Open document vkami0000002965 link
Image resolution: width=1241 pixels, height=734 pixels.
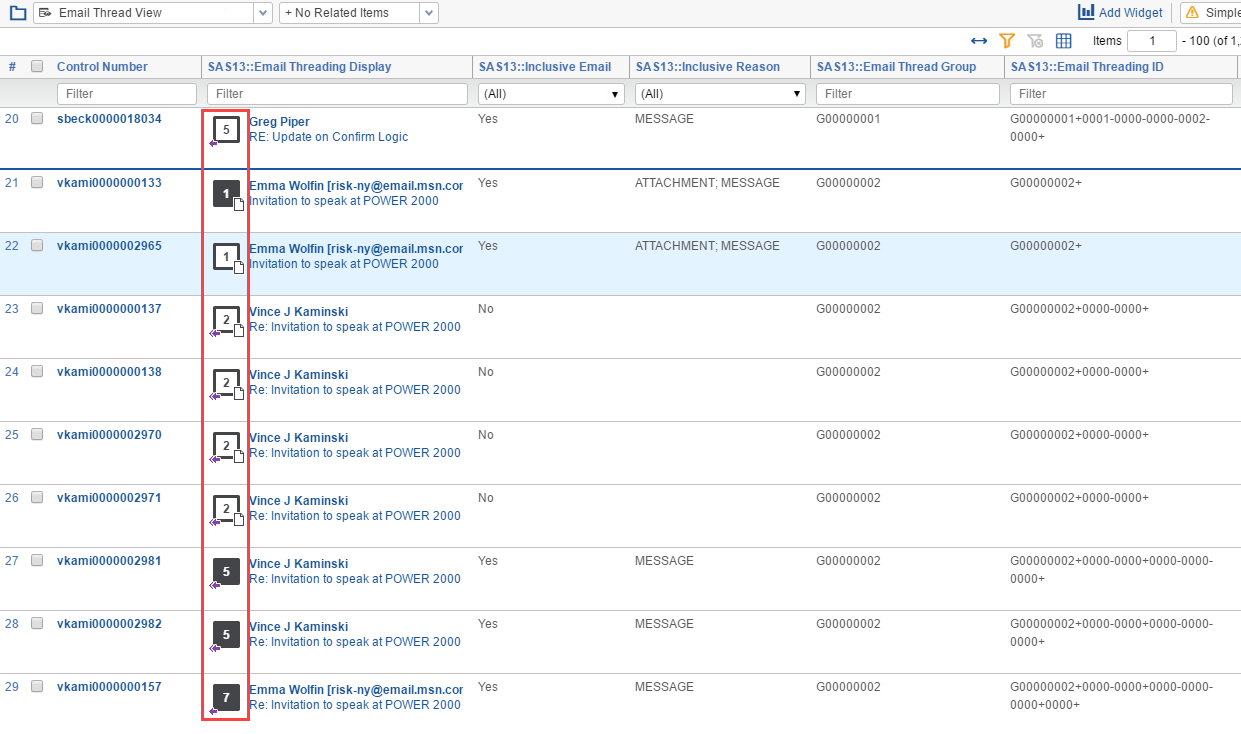click(x=109, y=246)
